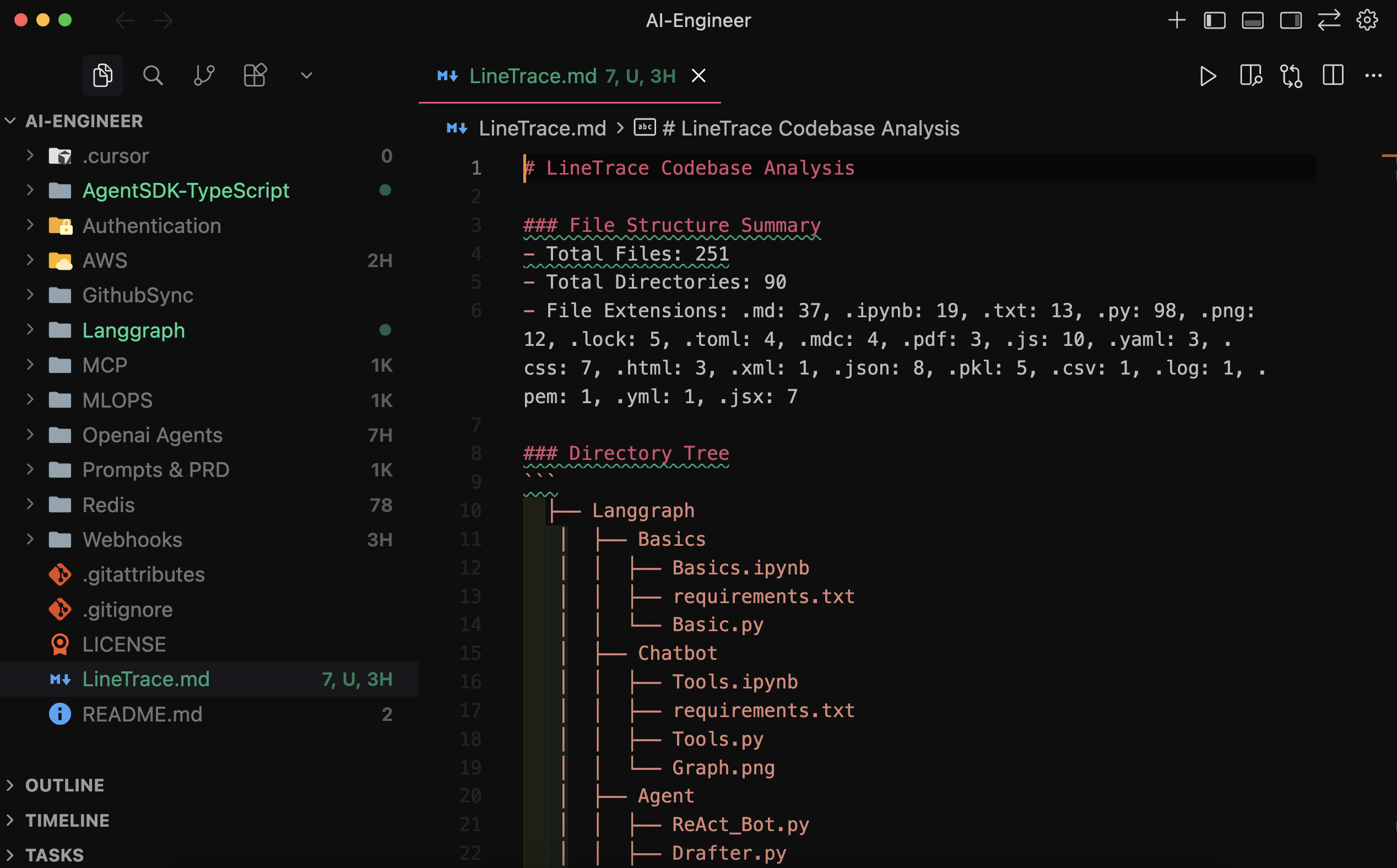Open the .gitignore file
1397x868 pixels.
(x=209, y=610)
